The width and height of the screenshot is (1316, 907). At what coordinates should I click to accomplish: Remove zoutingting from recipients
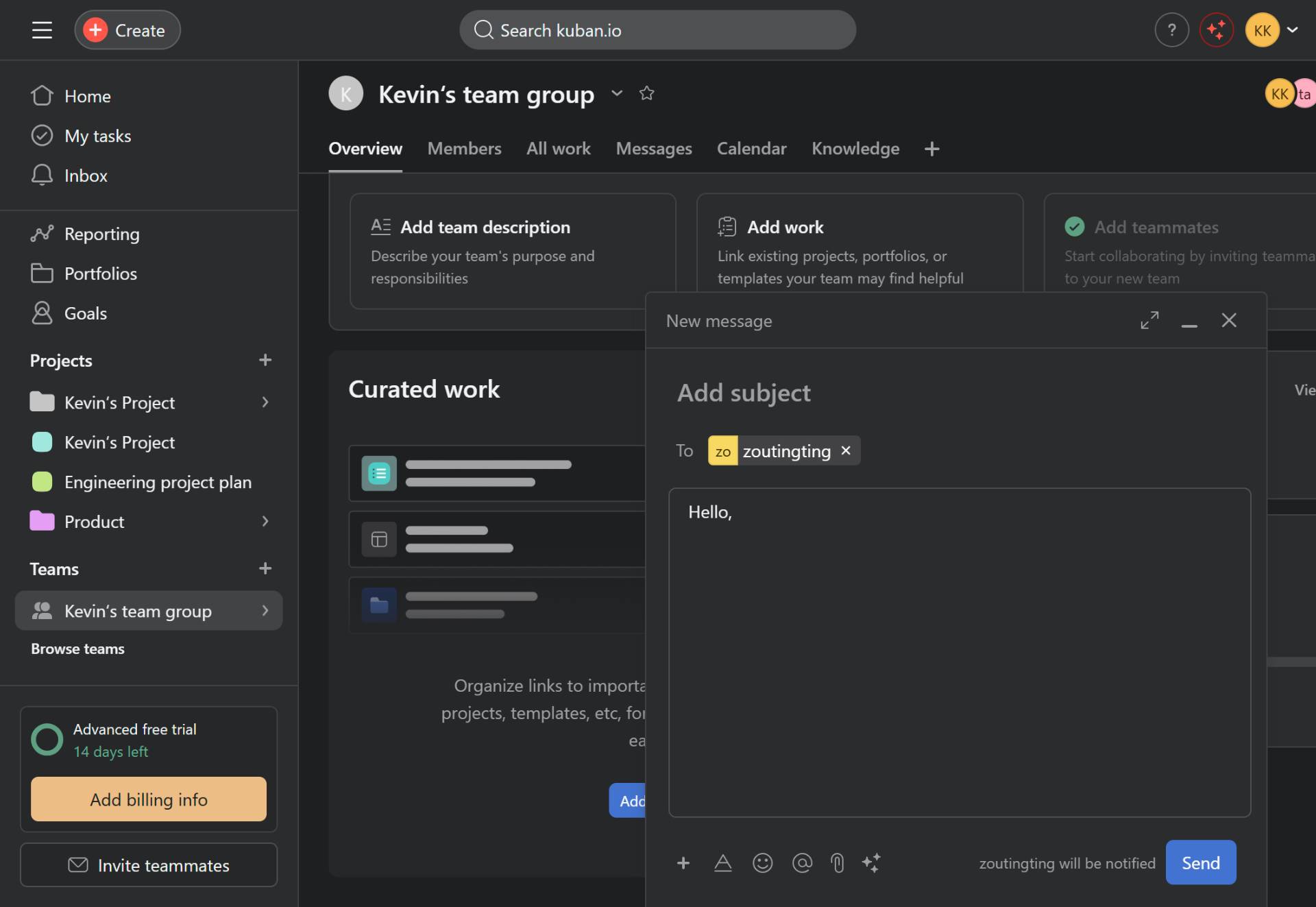(x=846, y=450)
